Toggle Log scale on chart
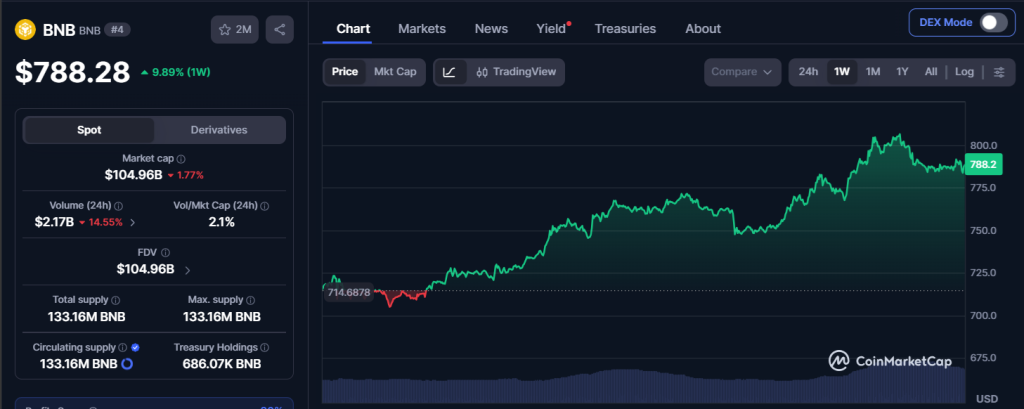The width and height of the screenshot is (1024, 409). click(964, 72)
